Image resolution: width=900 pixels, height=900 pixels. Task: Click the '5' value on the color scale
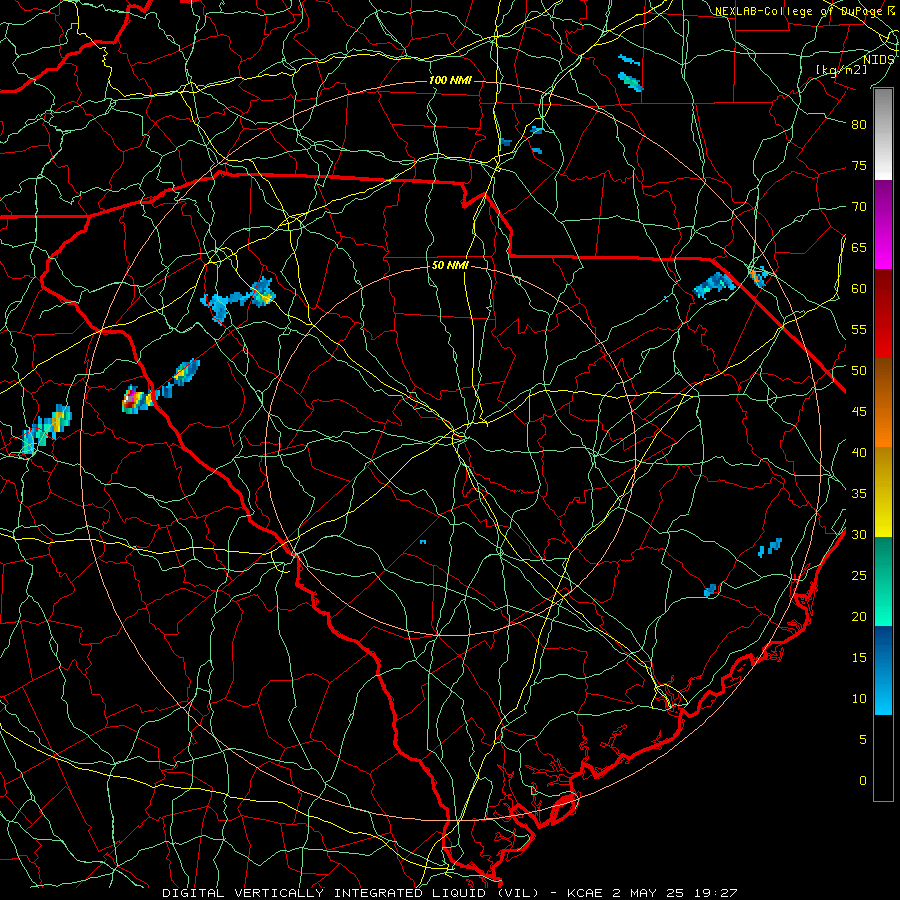(863, 740)
